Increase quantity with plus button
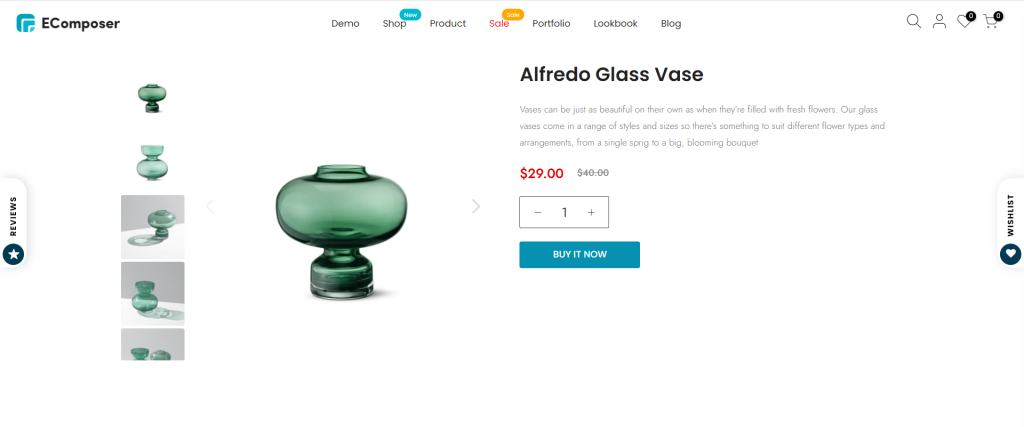Viewport: 1024px width, 427px height. click(591, 212)
